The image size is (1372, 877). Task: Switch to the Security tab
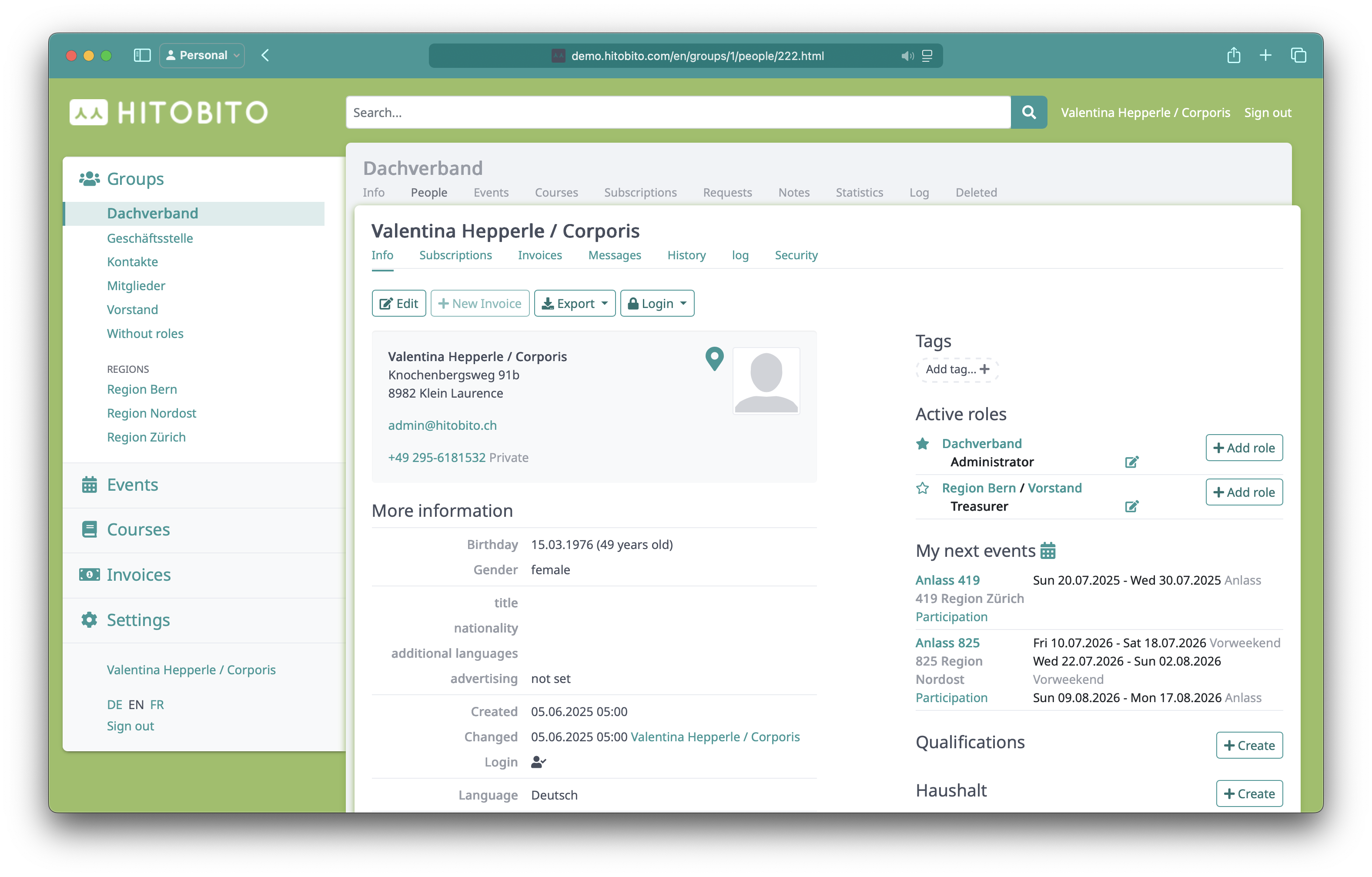click(x=796, y=255)
